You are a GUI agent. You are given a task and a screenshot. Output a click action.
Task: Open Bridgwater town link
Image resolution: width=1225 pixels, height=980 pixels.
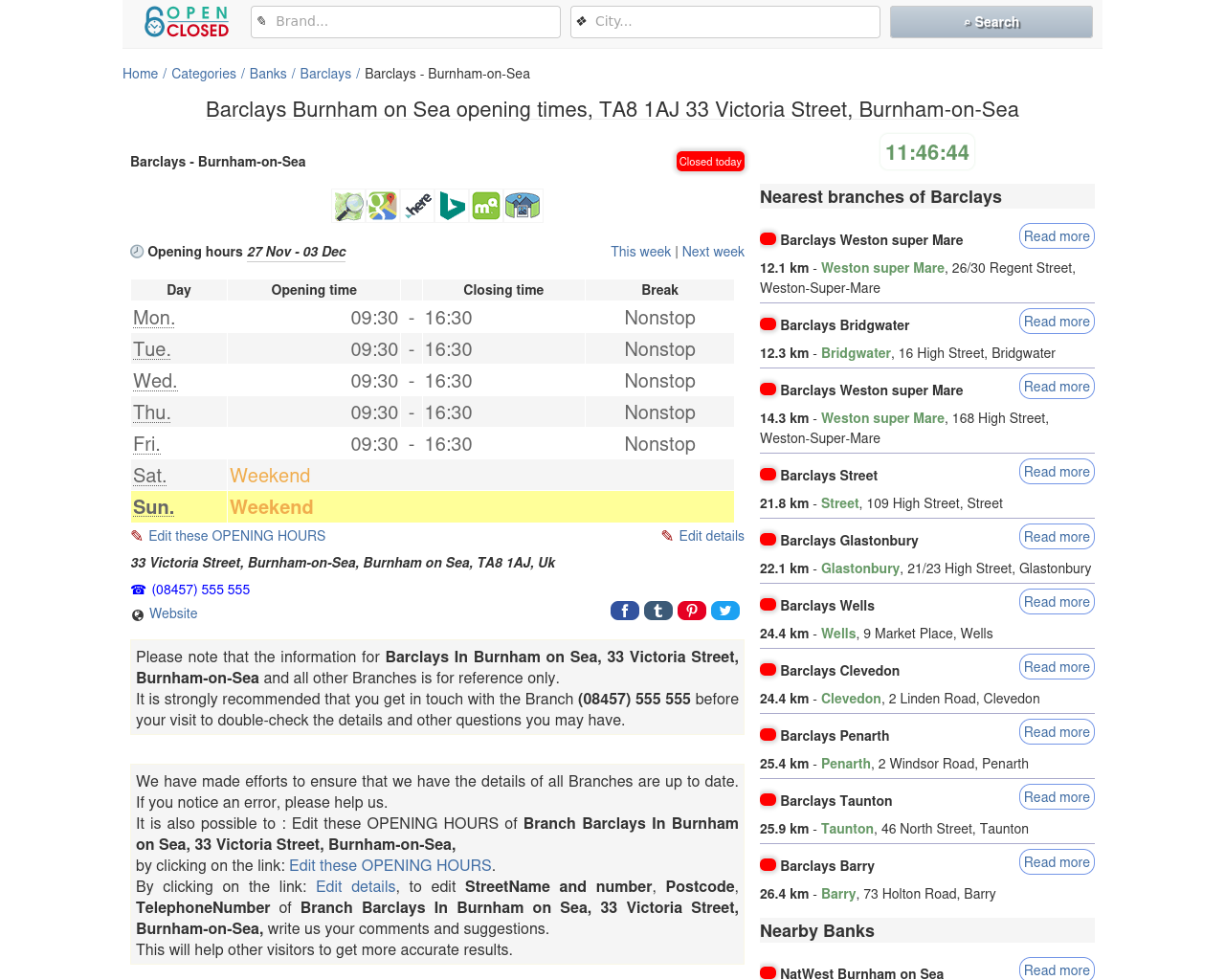coord(856,353)
